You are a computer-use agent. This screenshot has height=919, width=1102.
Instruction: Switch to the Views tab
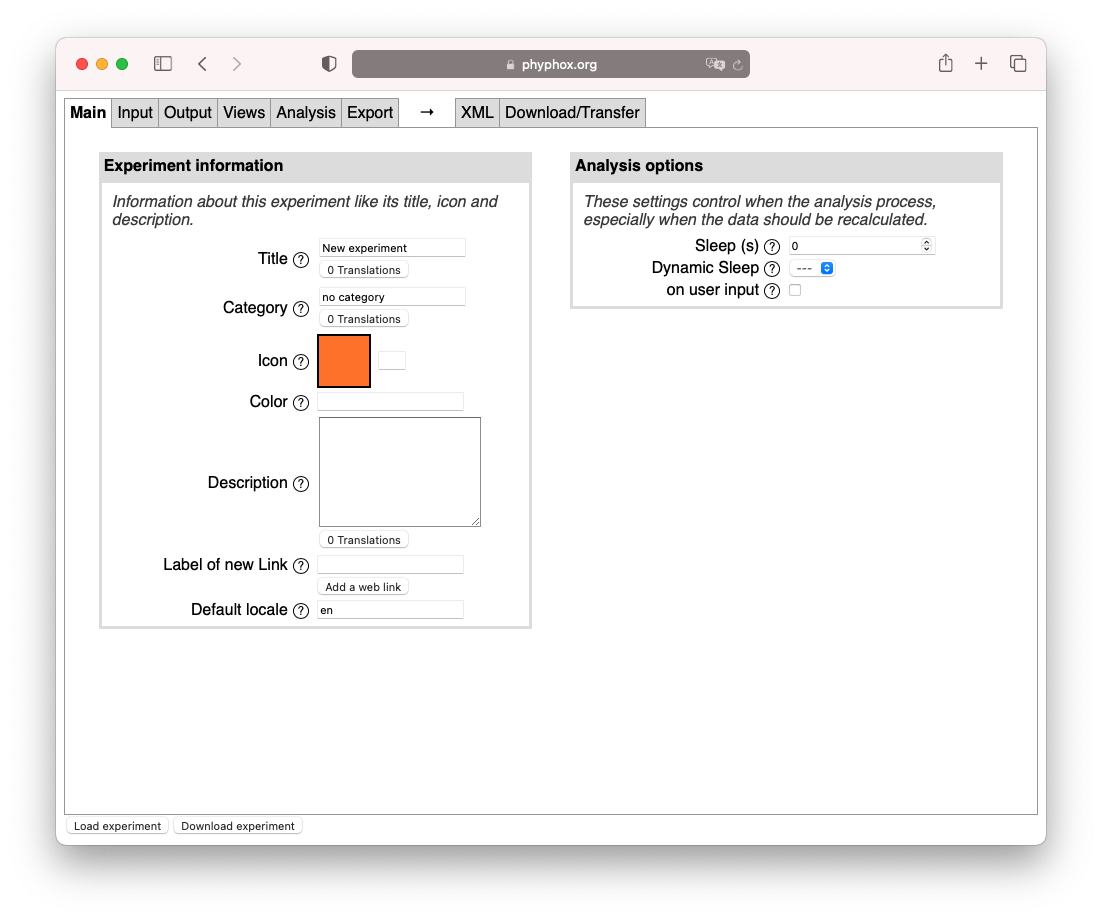click(x=244, y=113)
